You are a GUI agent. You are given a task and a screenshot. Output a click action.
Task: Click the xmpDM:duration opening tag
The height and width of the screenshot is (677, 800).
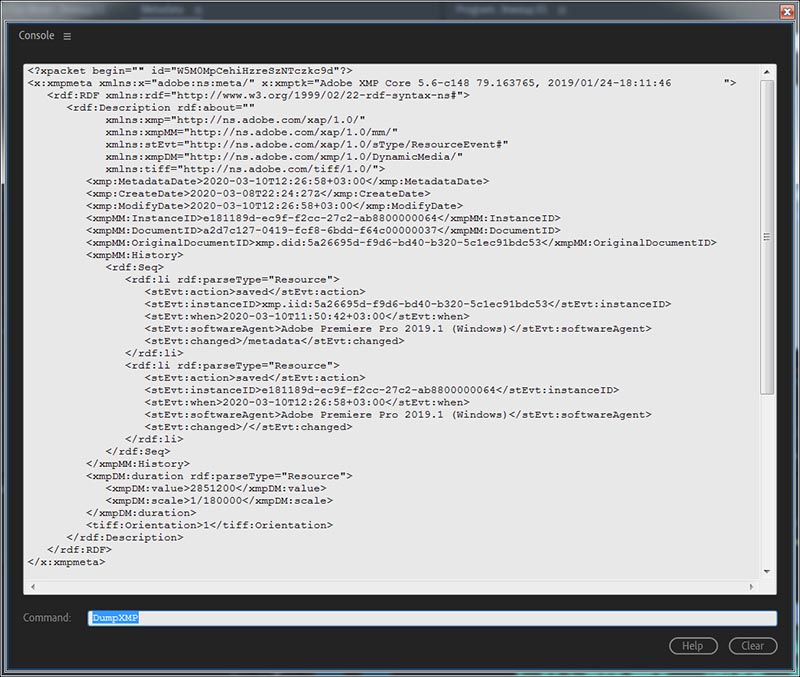tap(219, 476)
